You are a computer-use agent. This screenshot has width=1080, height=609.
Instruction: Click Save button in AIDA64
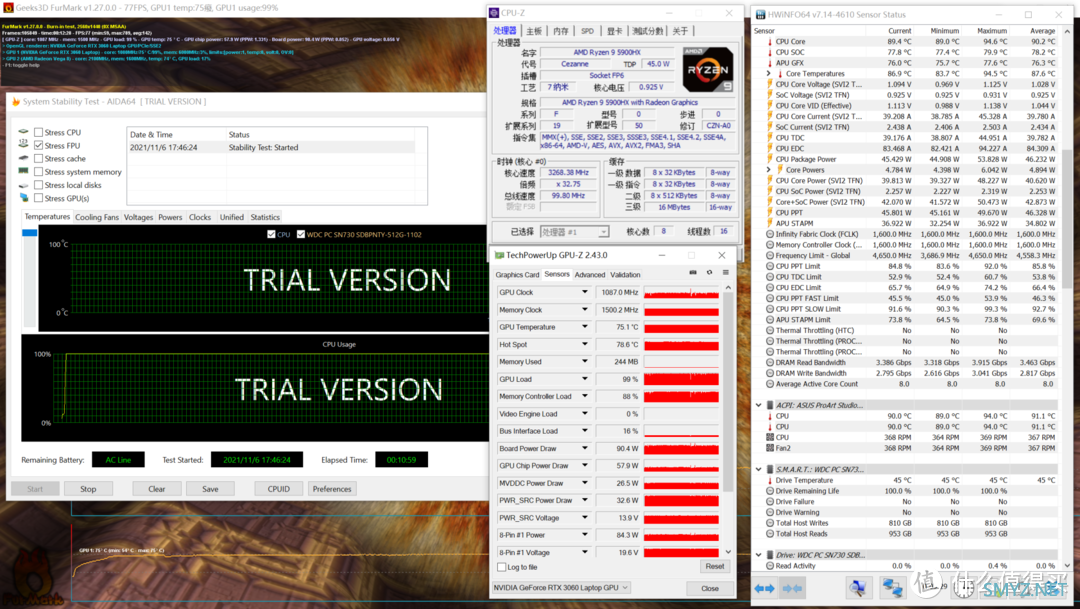point(210,488)
